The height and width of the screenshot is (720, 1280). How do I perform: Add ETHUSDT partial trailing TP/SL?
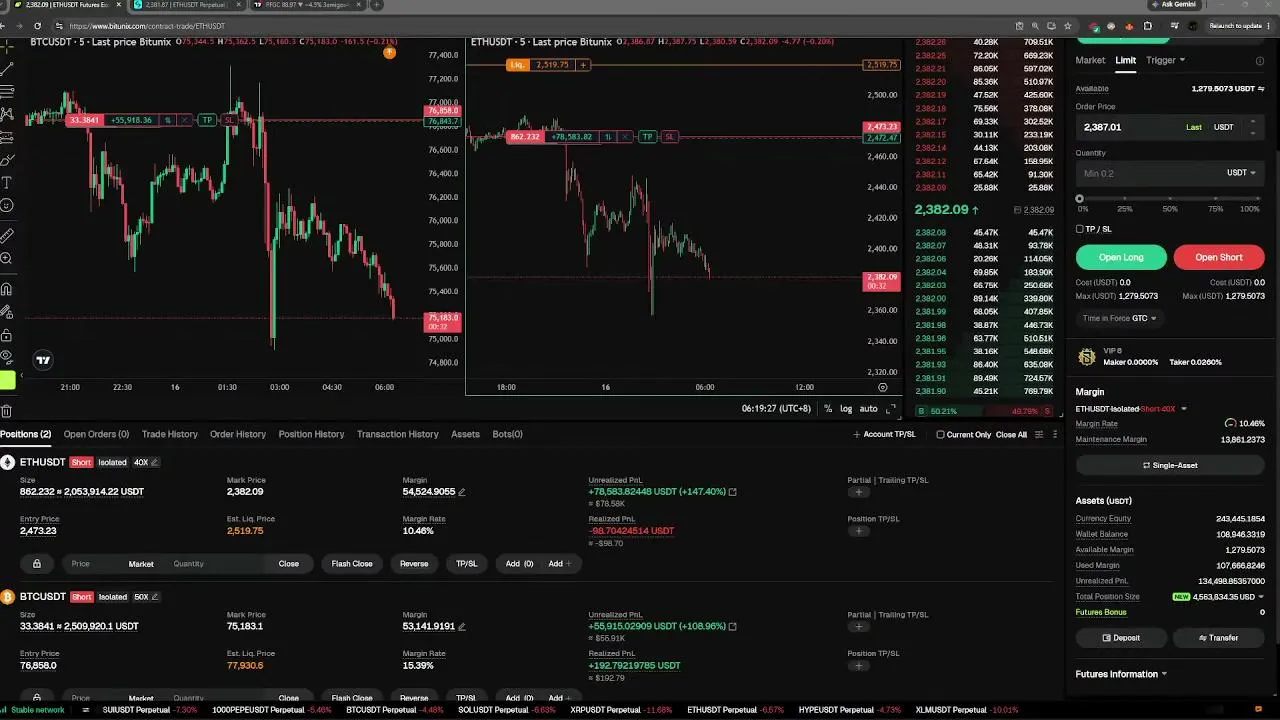(x=858, y=492)
